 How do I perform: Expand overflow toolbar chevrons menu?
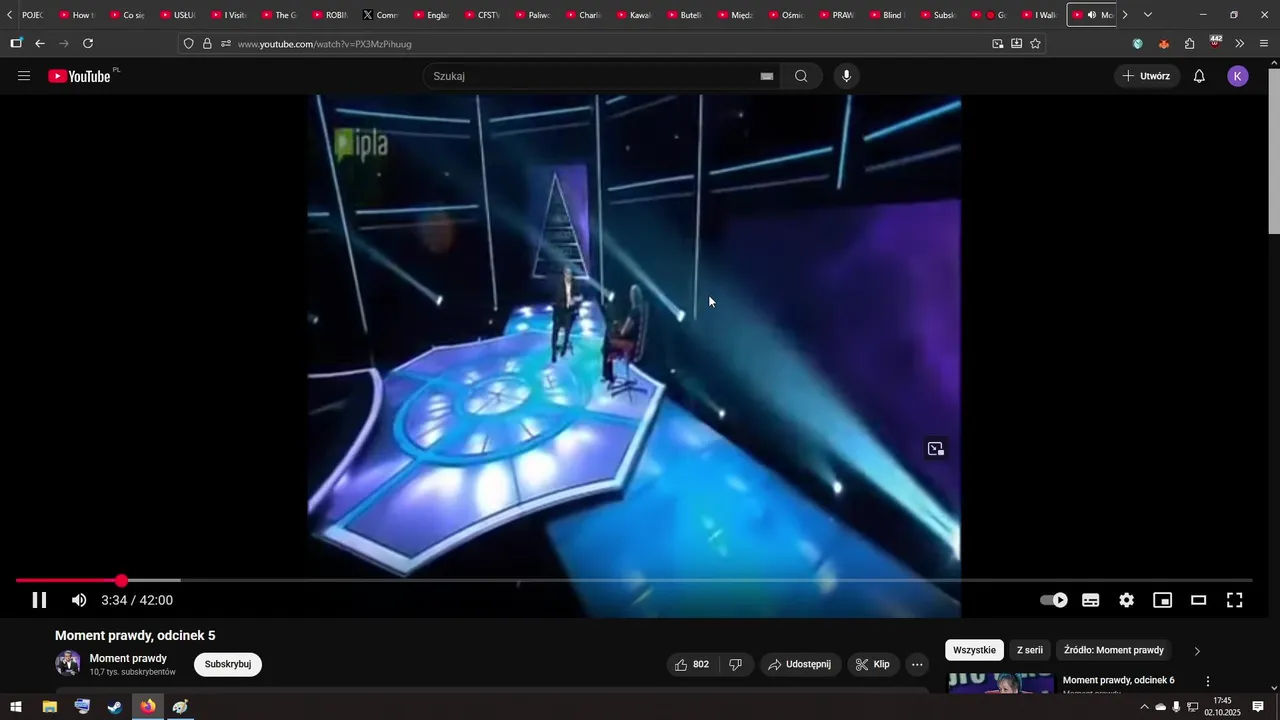click(1239, 44)
